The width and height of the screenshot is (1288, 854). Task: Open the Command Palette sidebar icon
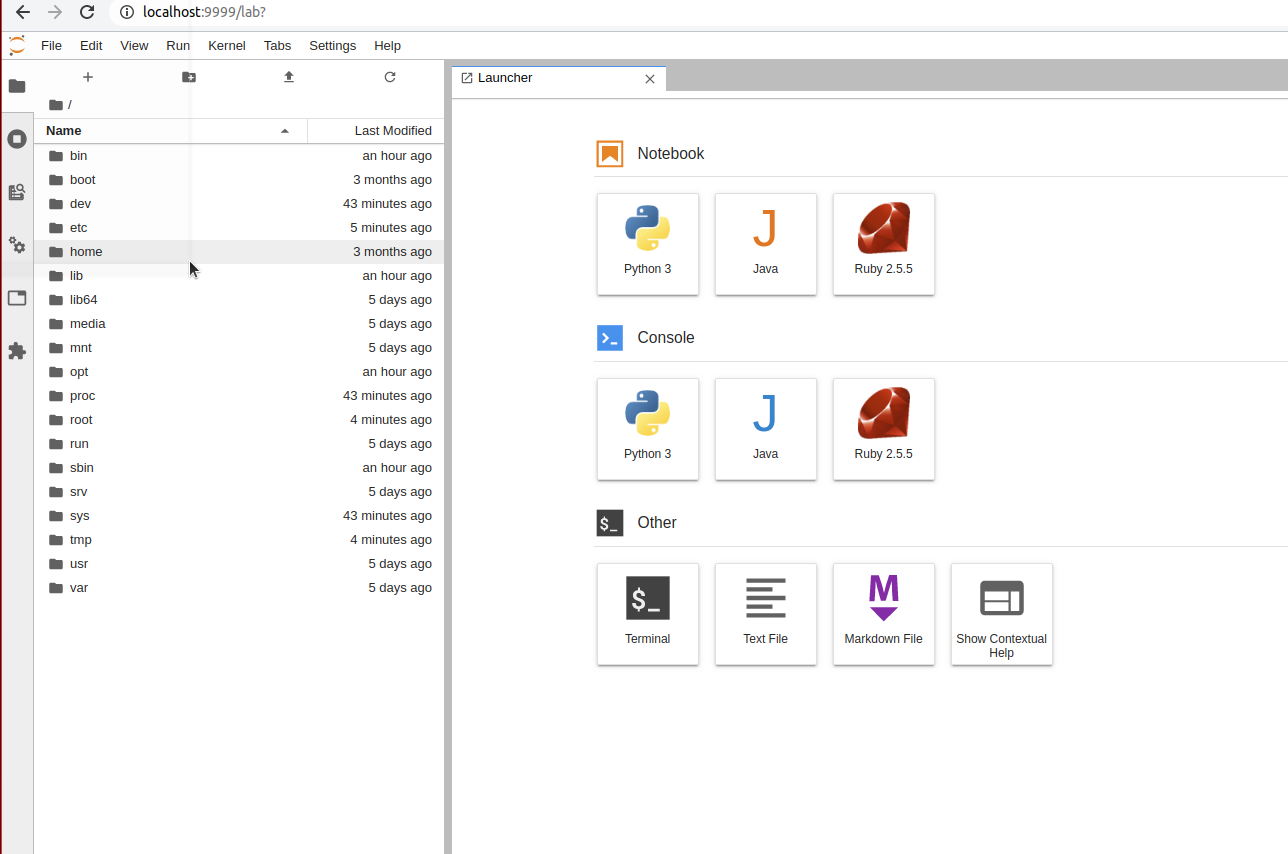coord(16,192)
